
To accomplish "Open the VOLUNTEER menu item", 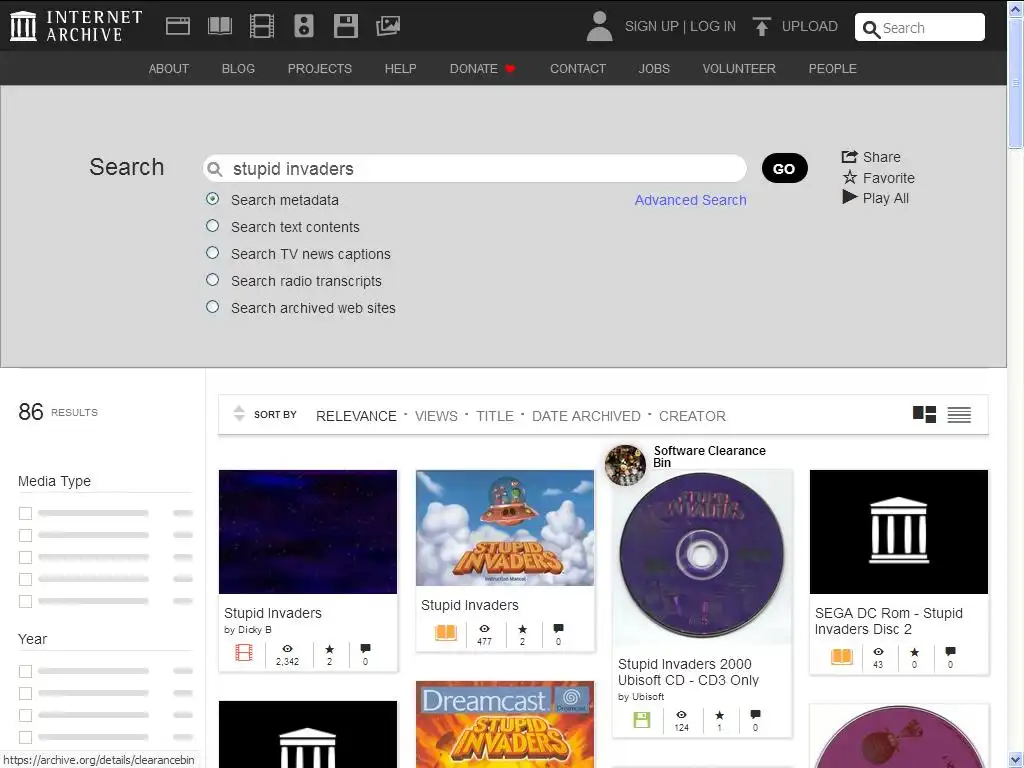I will pos(739,69).
